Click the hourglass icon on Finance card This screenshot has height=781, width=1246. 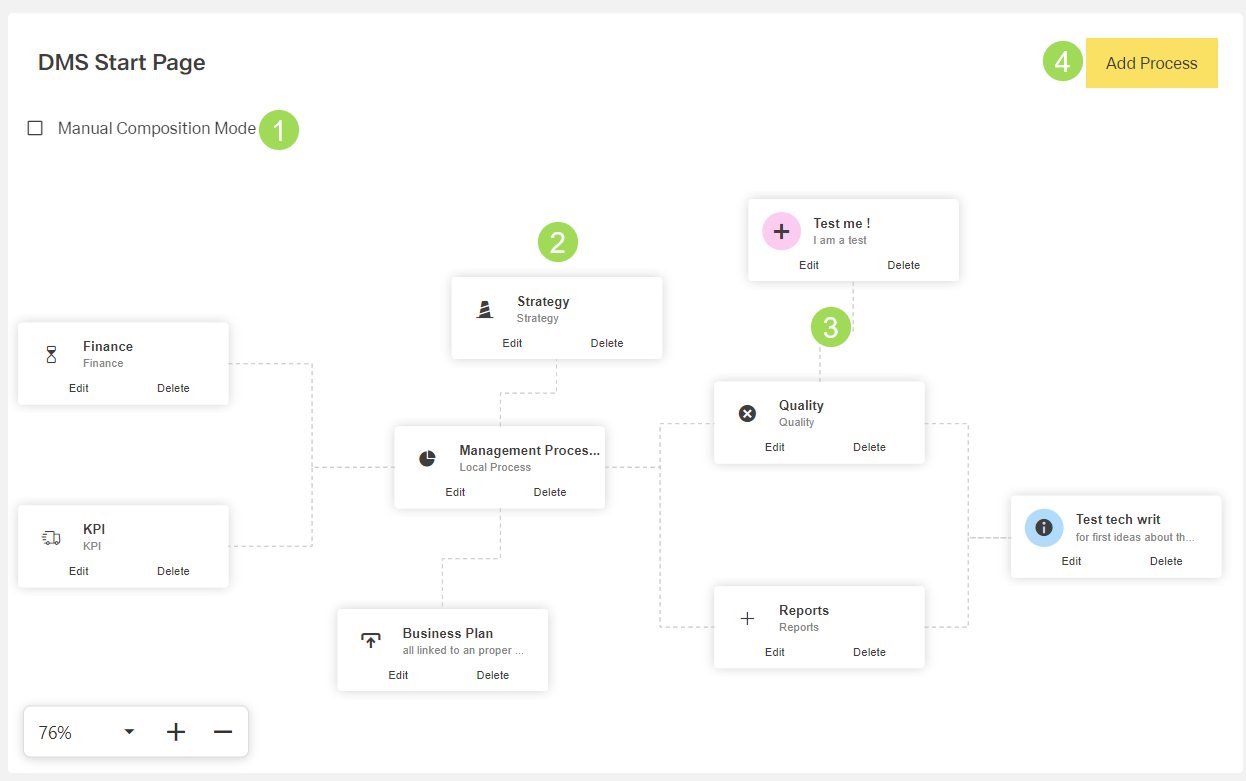pyautogui.click(x=52, y=354)
